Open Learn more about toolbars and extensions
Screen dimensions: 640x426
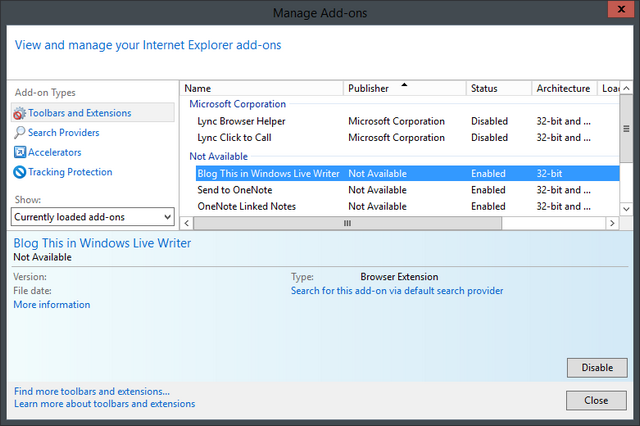point(104,404)
